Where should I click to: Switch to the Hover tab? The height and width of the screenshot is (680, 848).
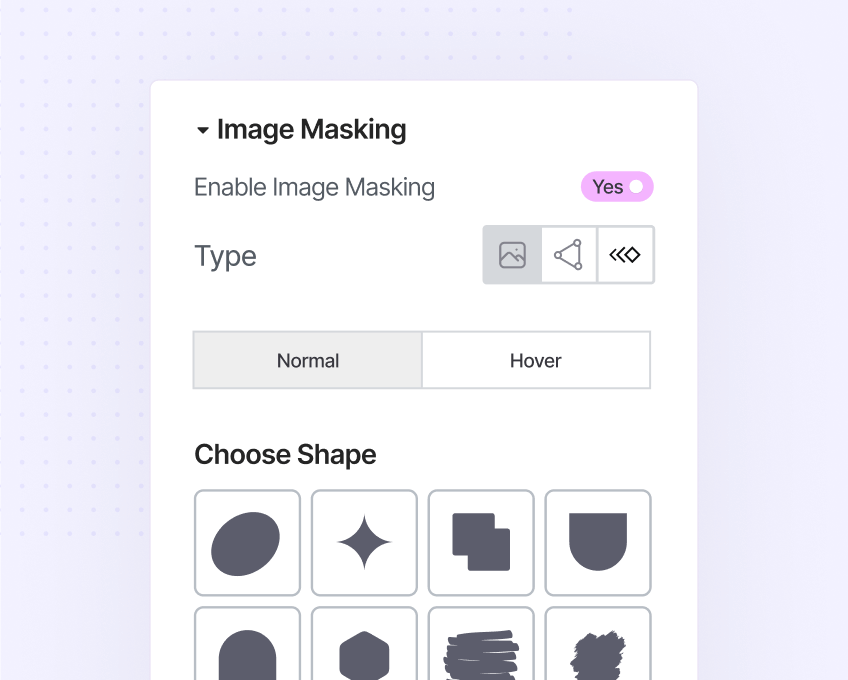pyautogui.click(x=536, y=360)
